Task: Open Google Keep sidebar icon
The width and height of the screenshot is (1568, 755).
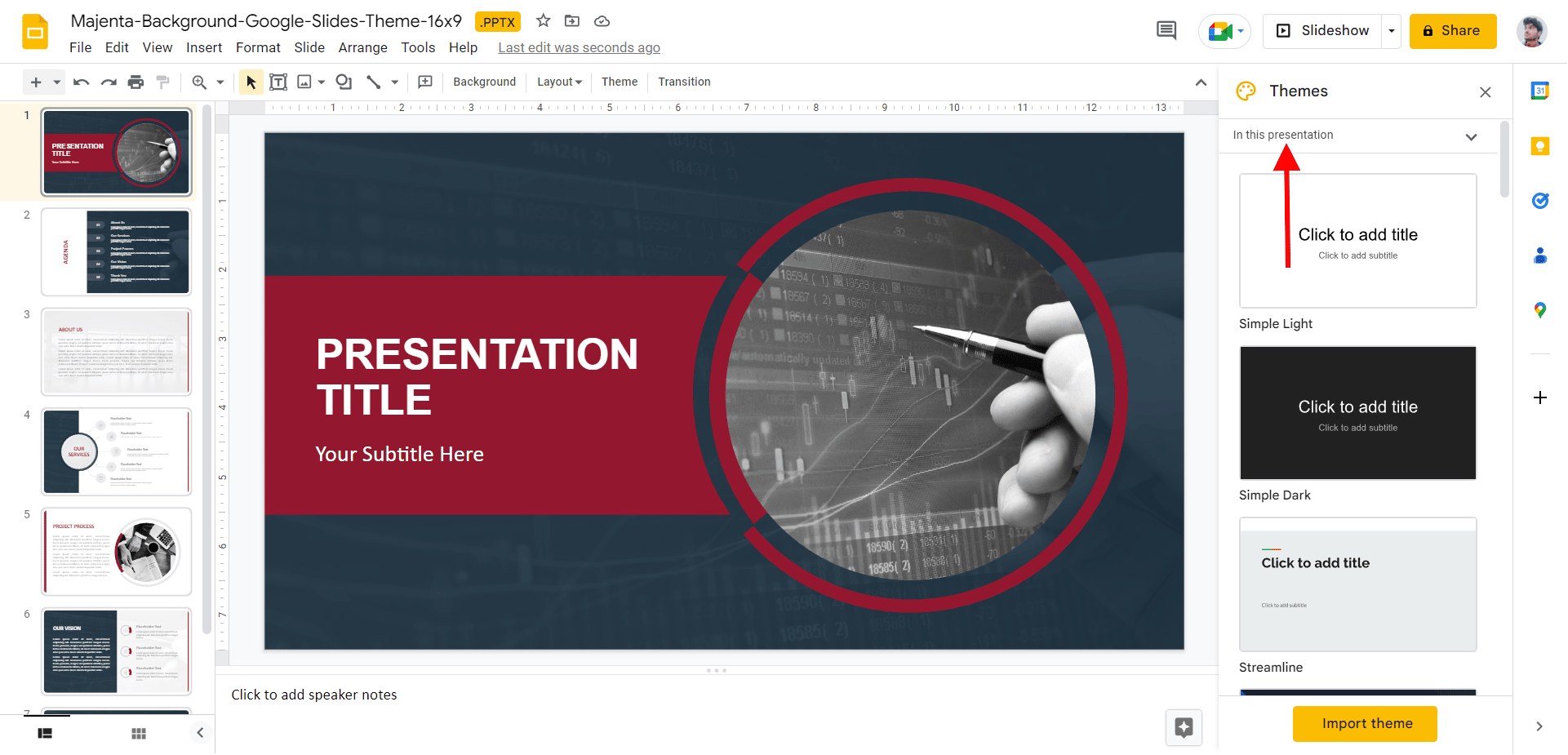Action: (x=1539, y=146)
